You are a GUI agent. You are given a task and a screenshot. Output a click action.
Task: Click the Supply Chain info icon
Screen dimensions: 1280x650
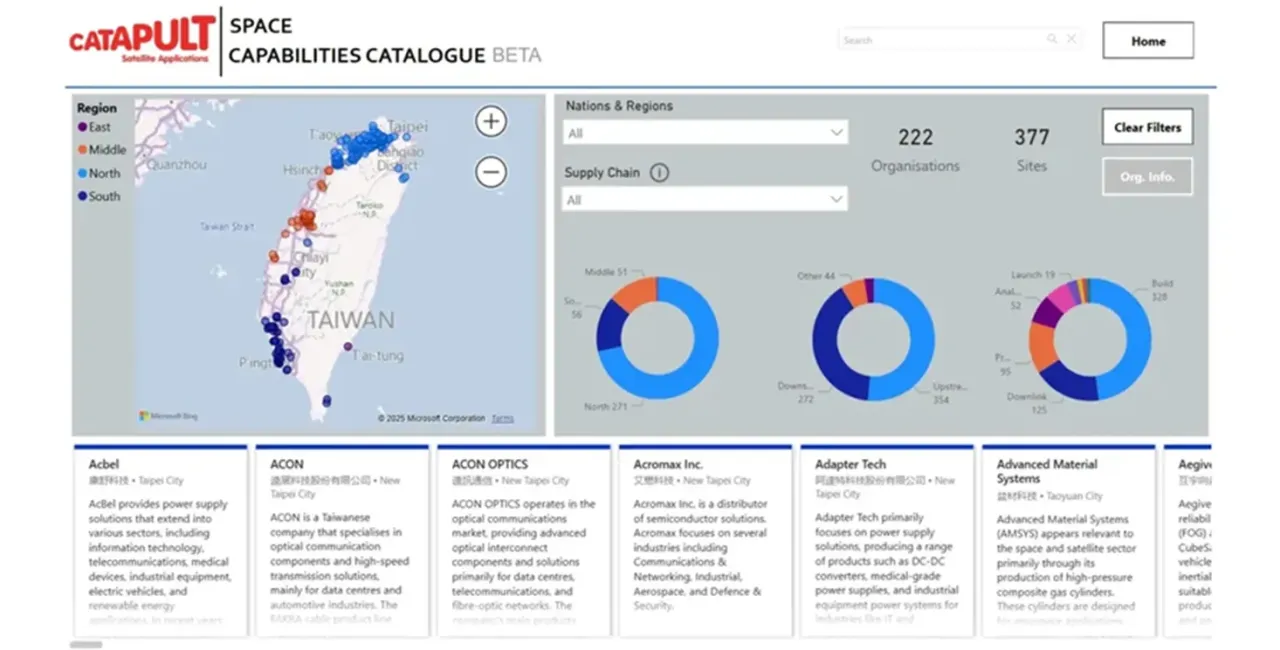[659, 173]
